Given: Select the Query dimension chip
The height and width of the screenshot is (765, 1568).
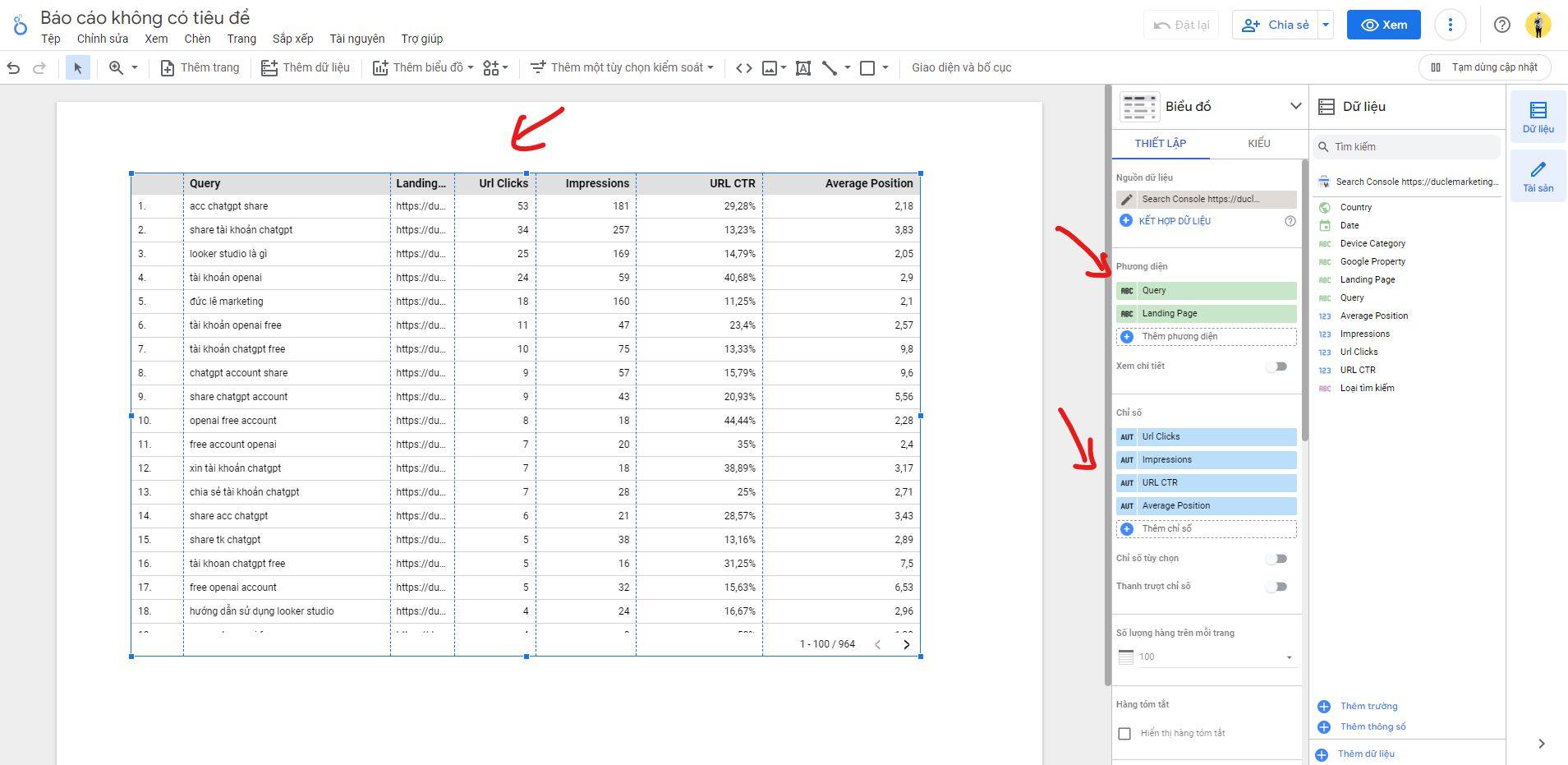Looking at the screenshot, I should point(1207,290).
